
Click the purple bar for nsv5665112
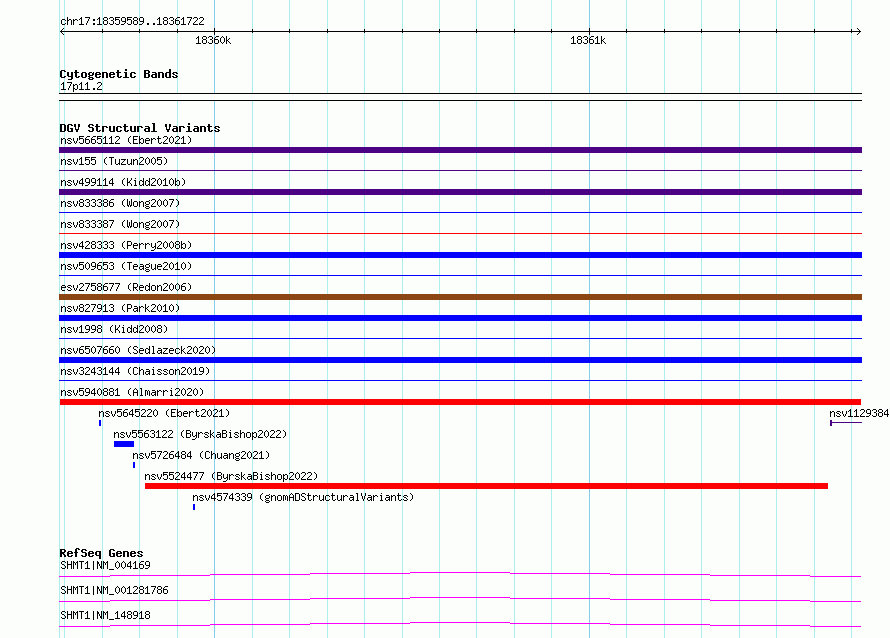[460, 150]
